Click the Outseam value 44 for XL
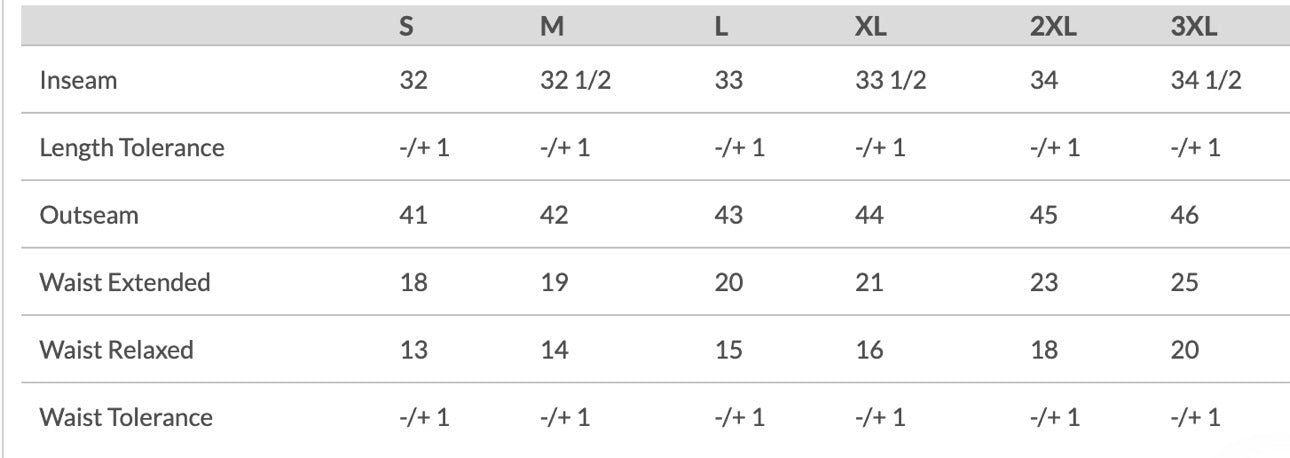 tap(869, 215)
